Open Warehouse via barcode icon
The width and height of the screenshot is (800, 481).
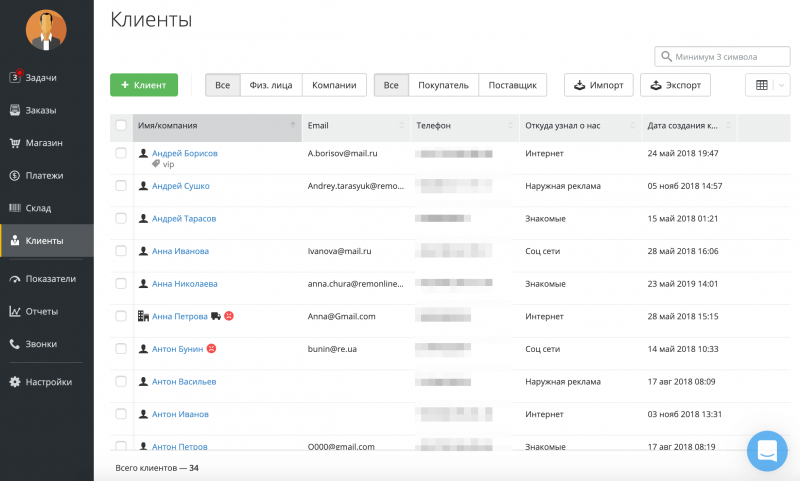(15, 208)
